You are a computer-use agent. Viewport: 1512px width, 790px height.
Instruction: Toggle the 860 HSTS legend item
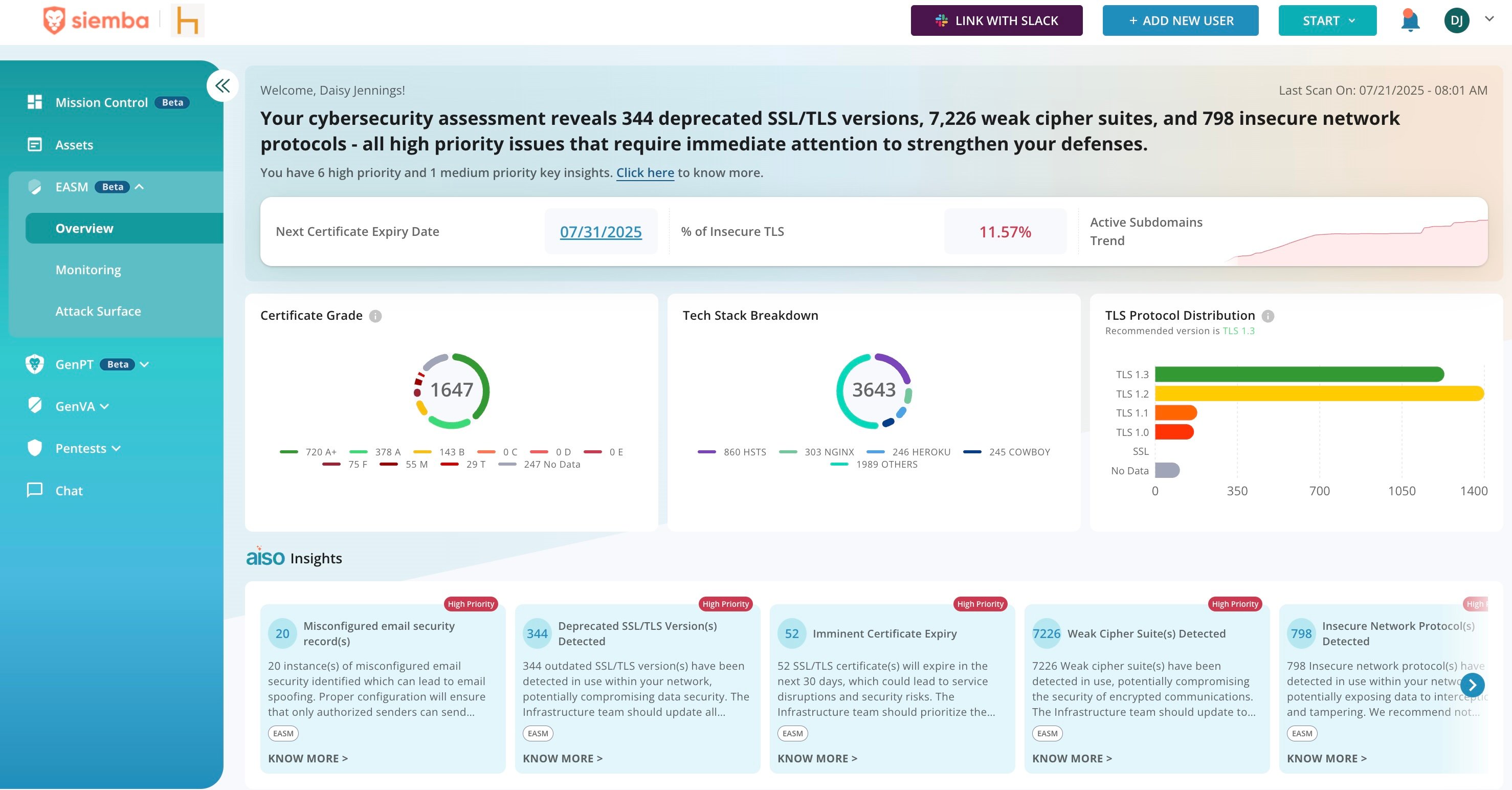(x=732, y=452)
